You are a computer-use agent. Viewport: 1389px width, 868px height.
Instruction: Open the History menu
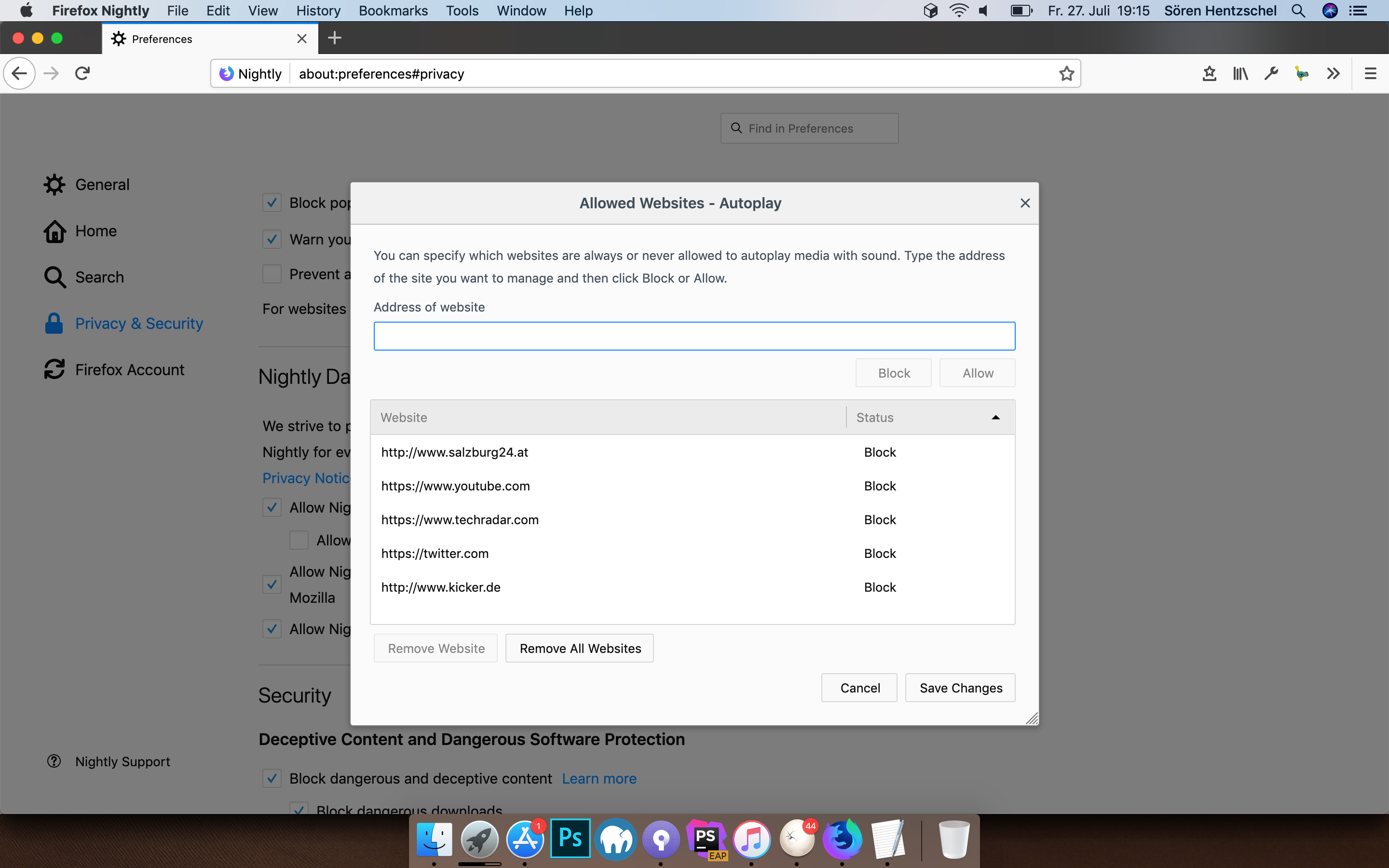[x=318, y=10]
